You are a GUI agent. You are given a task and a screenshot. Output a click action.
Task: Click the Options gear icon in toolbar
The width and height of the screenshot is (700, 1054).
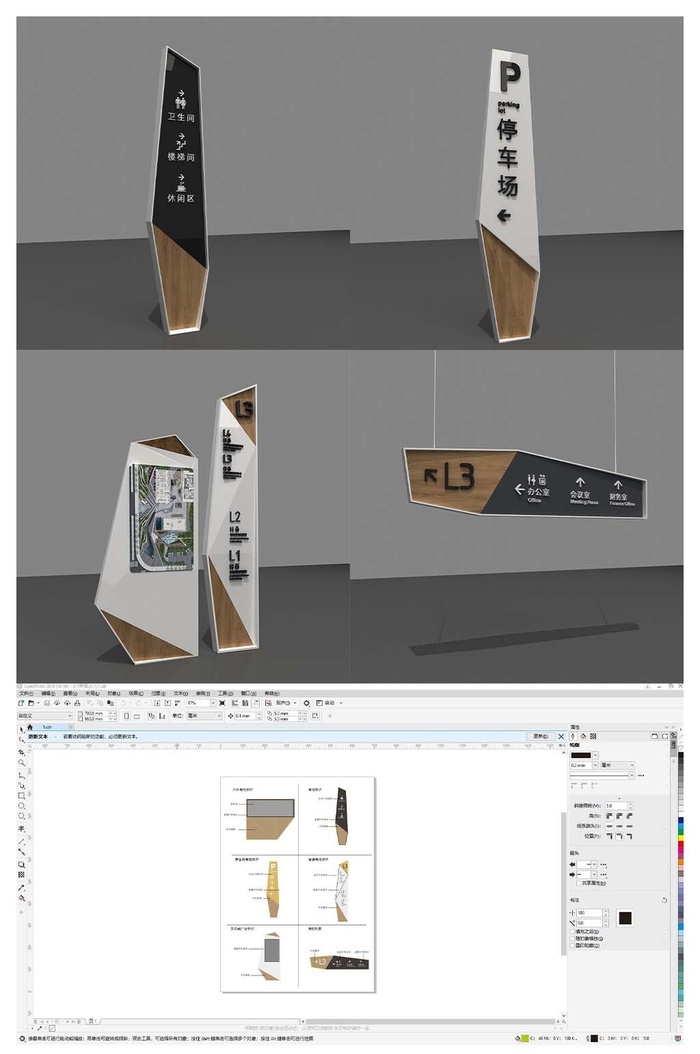(x=307, y=703)
